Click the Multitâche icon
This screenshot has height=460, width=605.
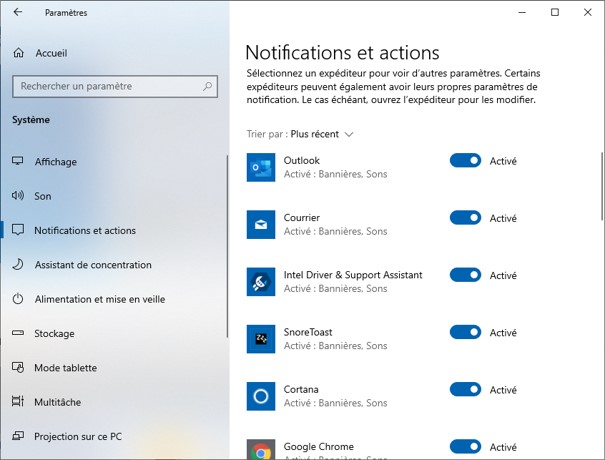(x=18, y=402)
